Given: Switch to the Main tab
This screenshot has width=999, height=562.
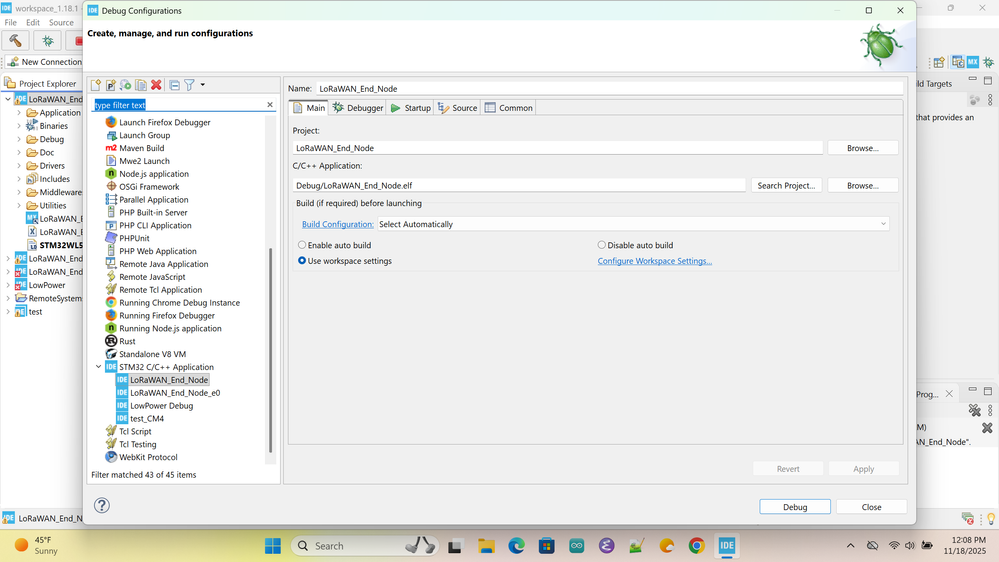Looking at the screenshot, I should (309, 108).
